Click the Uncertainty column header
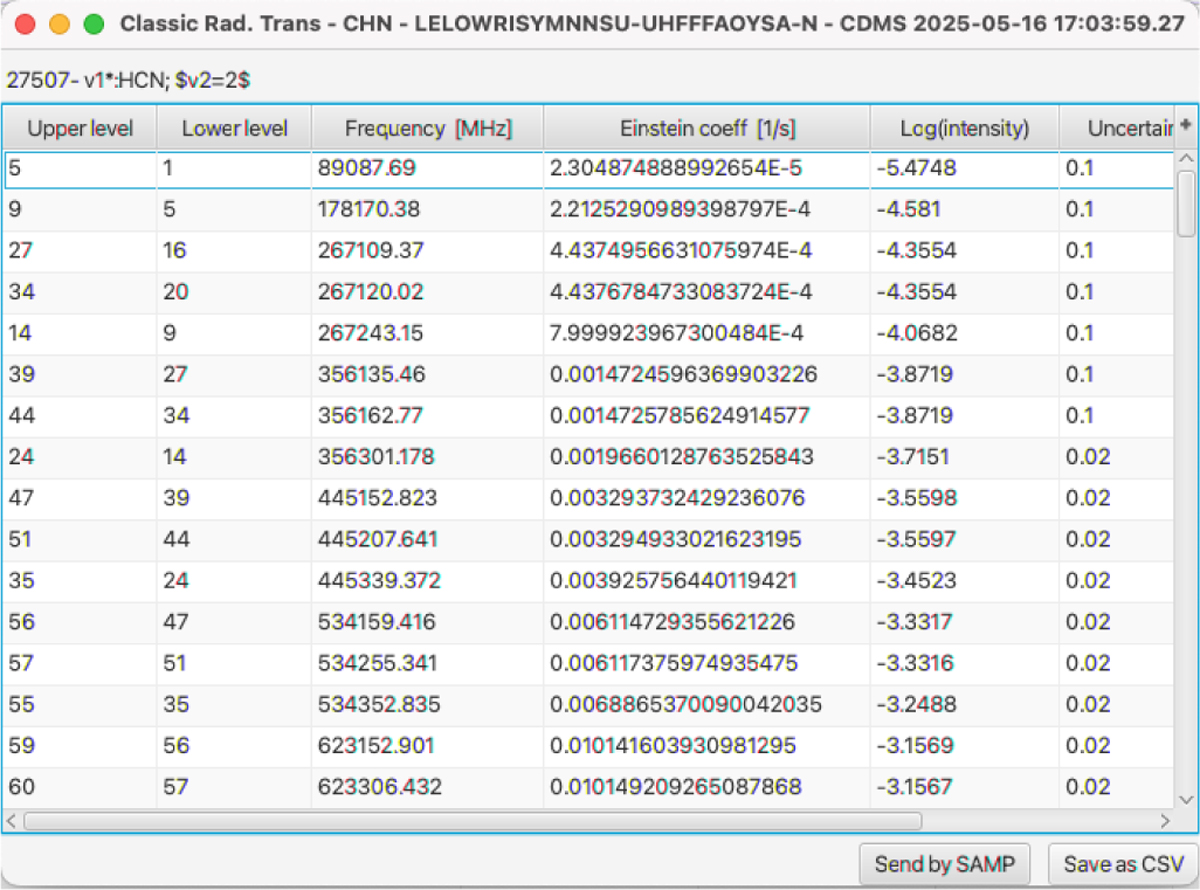 [x=1116, y=128]
